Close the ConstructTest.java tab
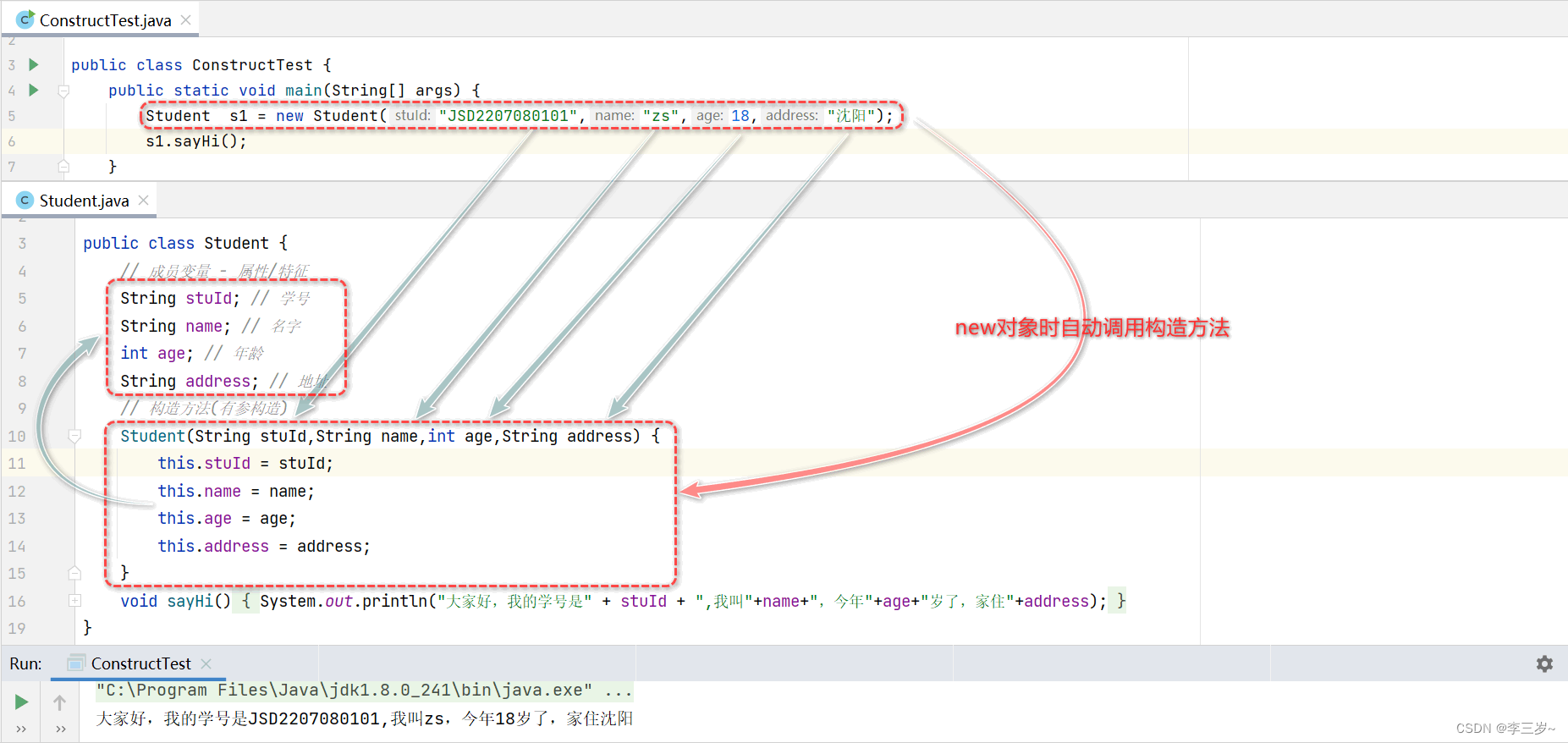 coord(186,19)
